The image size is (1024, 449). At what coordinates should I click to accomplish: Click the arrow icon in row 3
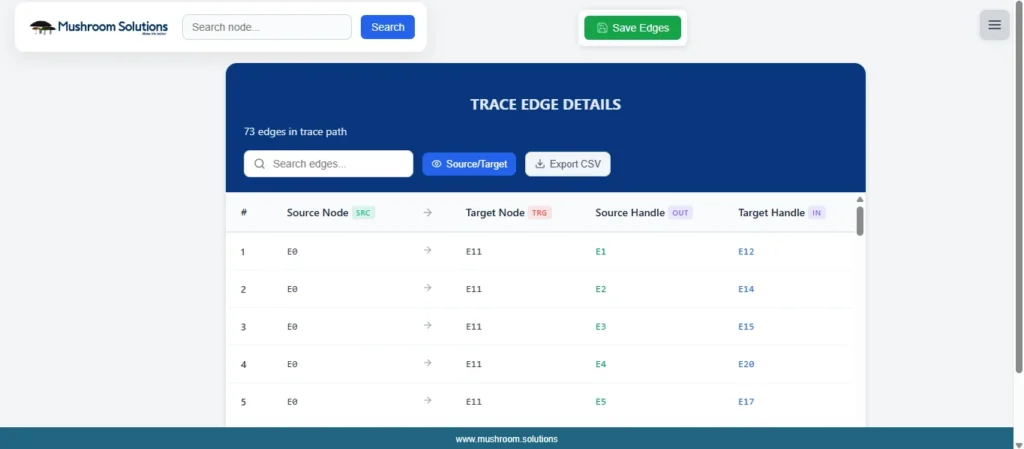pyautogui.click(x=427, y=326)
